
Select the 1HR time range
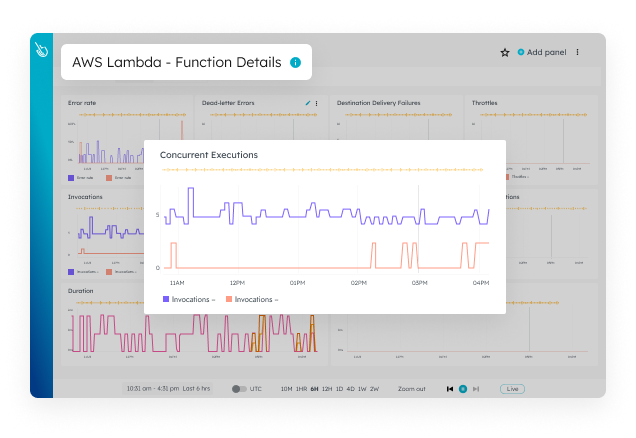[301, 389]
